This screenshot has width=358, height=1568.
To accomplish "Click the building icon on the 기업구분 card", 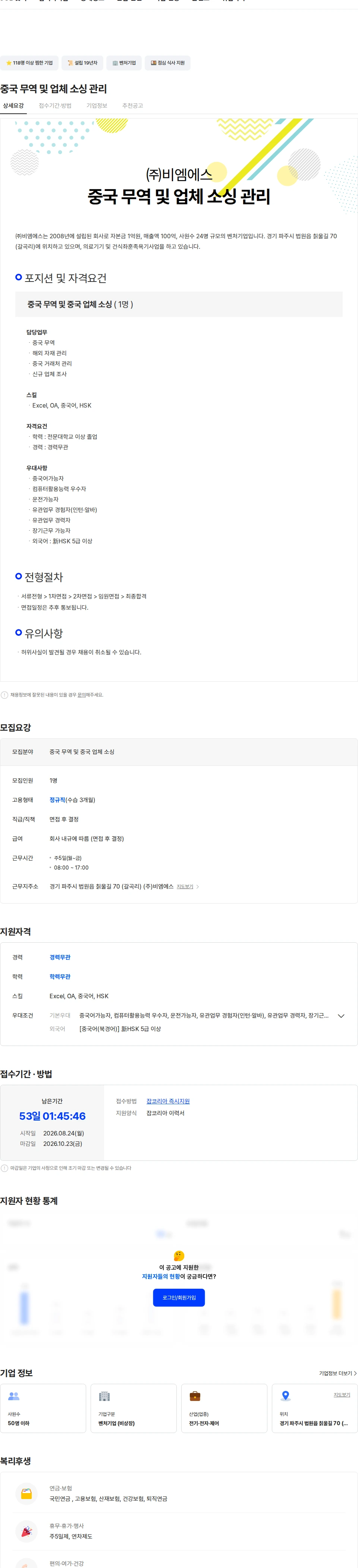I will coord(104,1396).
